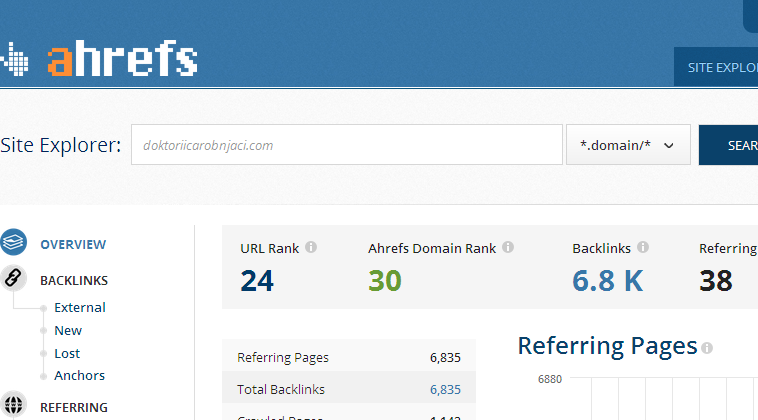This screenshot has height=420, width=758.
Task: Click the Total Backlinks row label
Action: [281, 390]
